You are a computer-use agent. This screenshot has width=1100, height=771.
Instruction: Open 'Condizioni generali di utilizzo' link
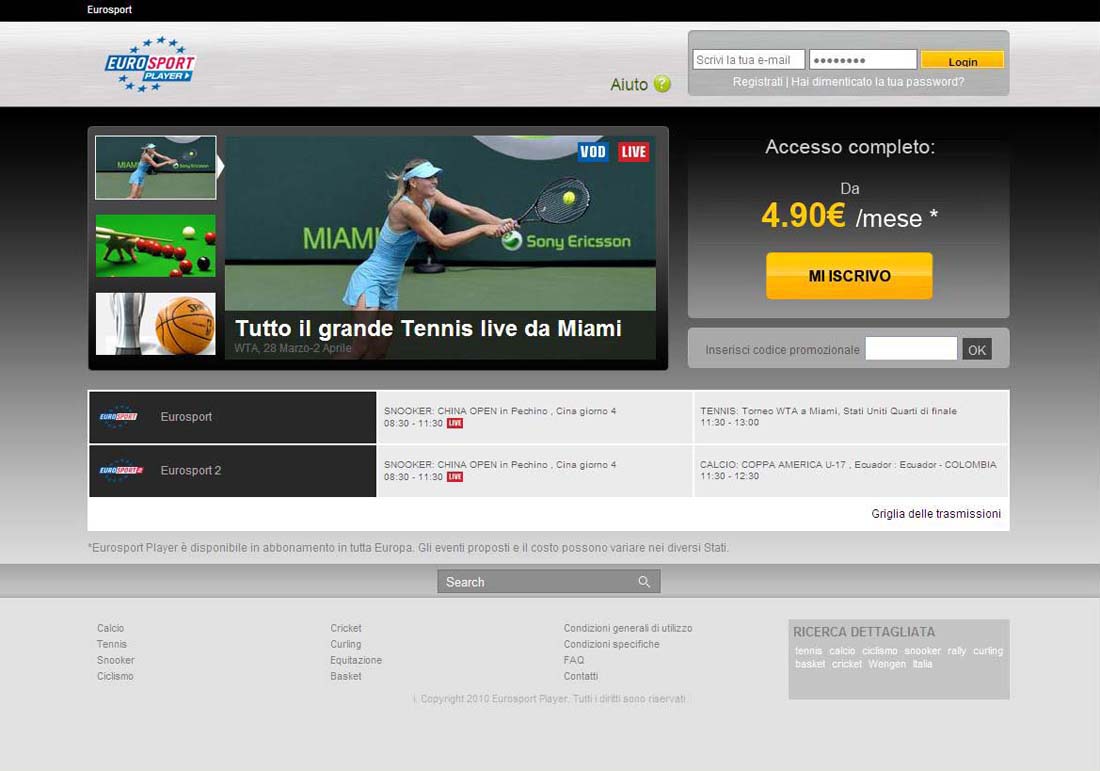tap(628, 628)
